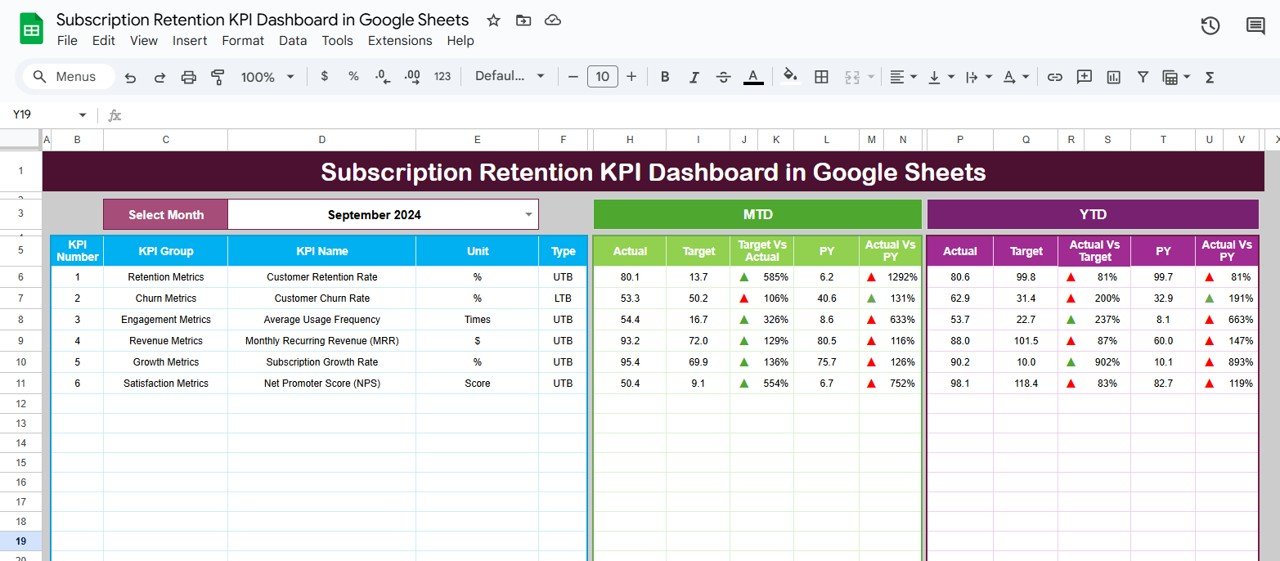Expand the Select Month dropdown arrow

(x=529, y=214)
